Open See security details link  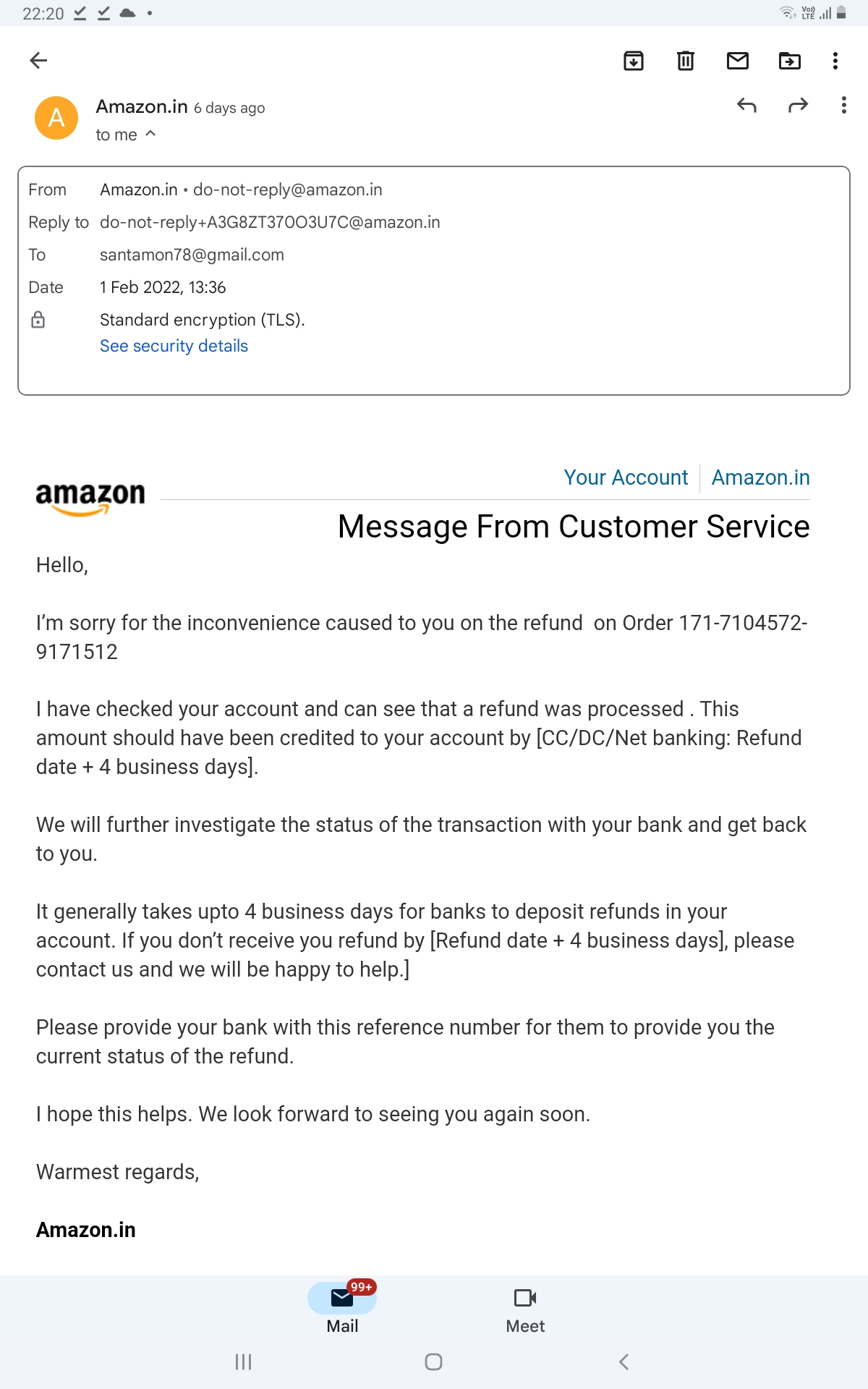pos(174,346)
